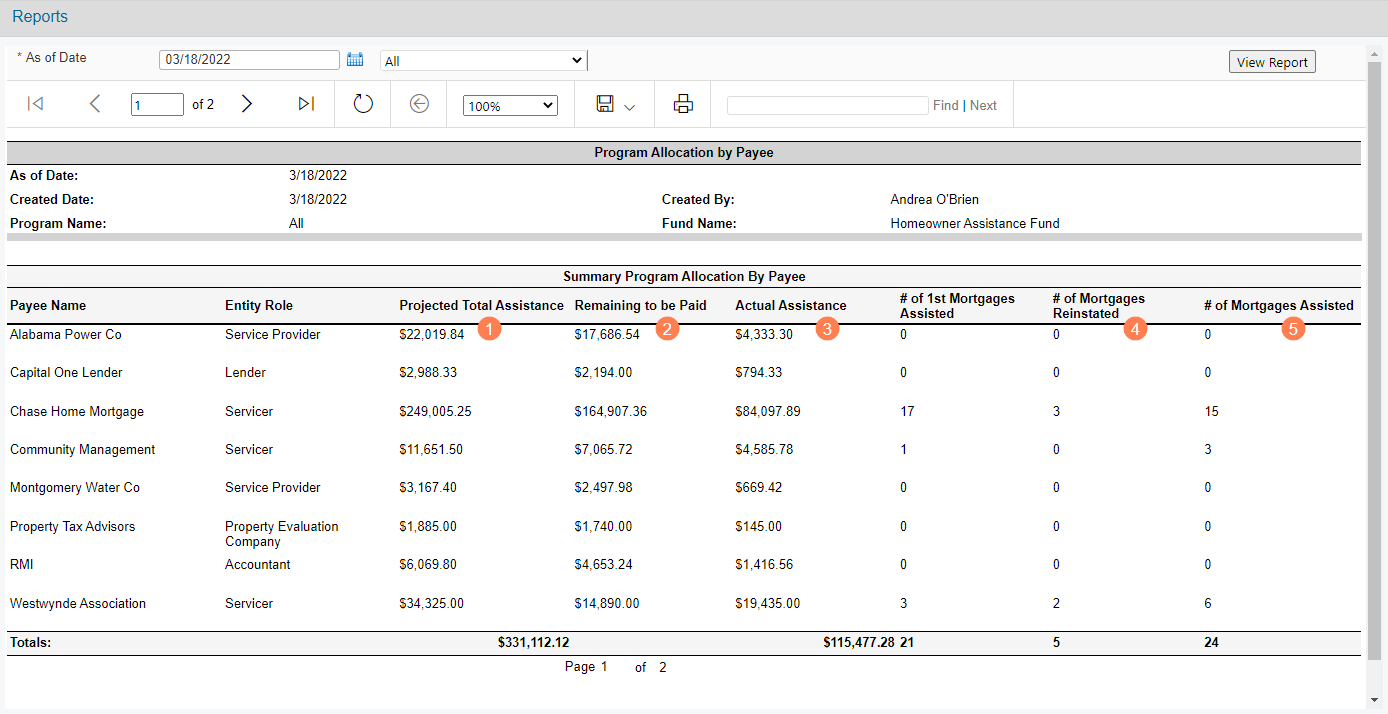Select the Reports header tab

pyautogui.click(x=39, y=16)
